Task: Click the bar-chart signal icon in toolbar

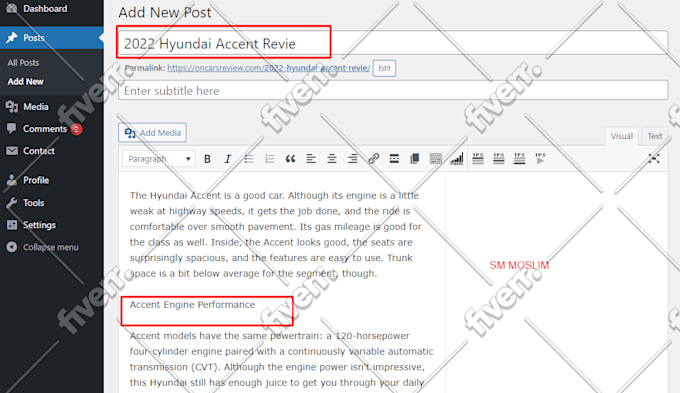Action: [456, 159]
